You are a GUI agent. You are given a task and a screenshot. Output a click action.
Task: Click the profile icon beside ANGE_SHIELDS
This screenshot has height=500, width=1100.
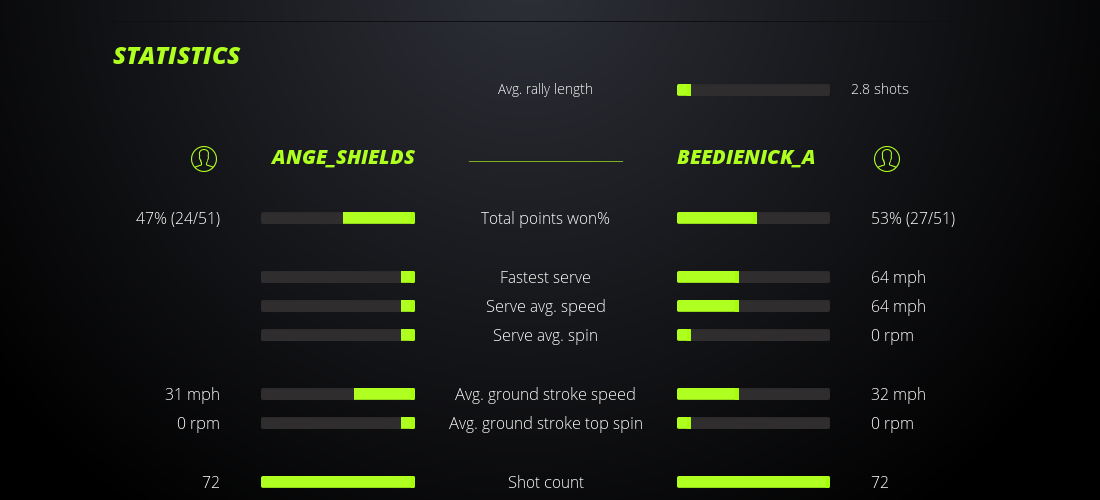[204, 158]
